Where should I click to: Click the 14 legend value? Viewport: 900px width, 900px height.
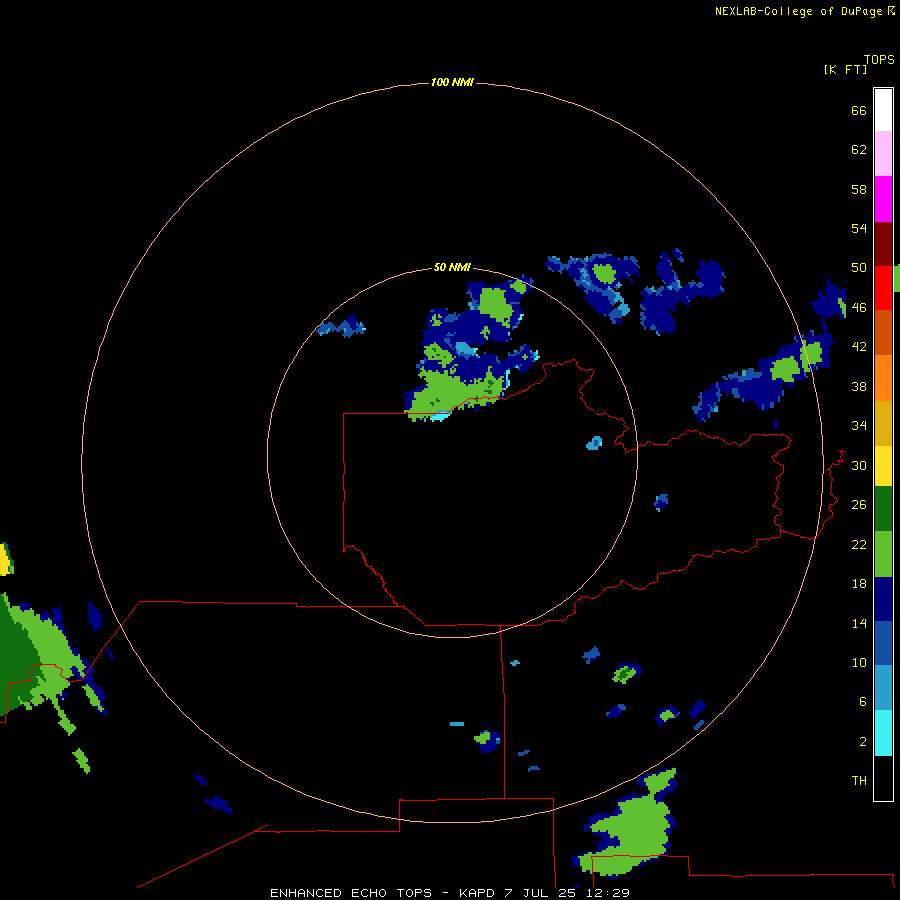pos(859,623)
